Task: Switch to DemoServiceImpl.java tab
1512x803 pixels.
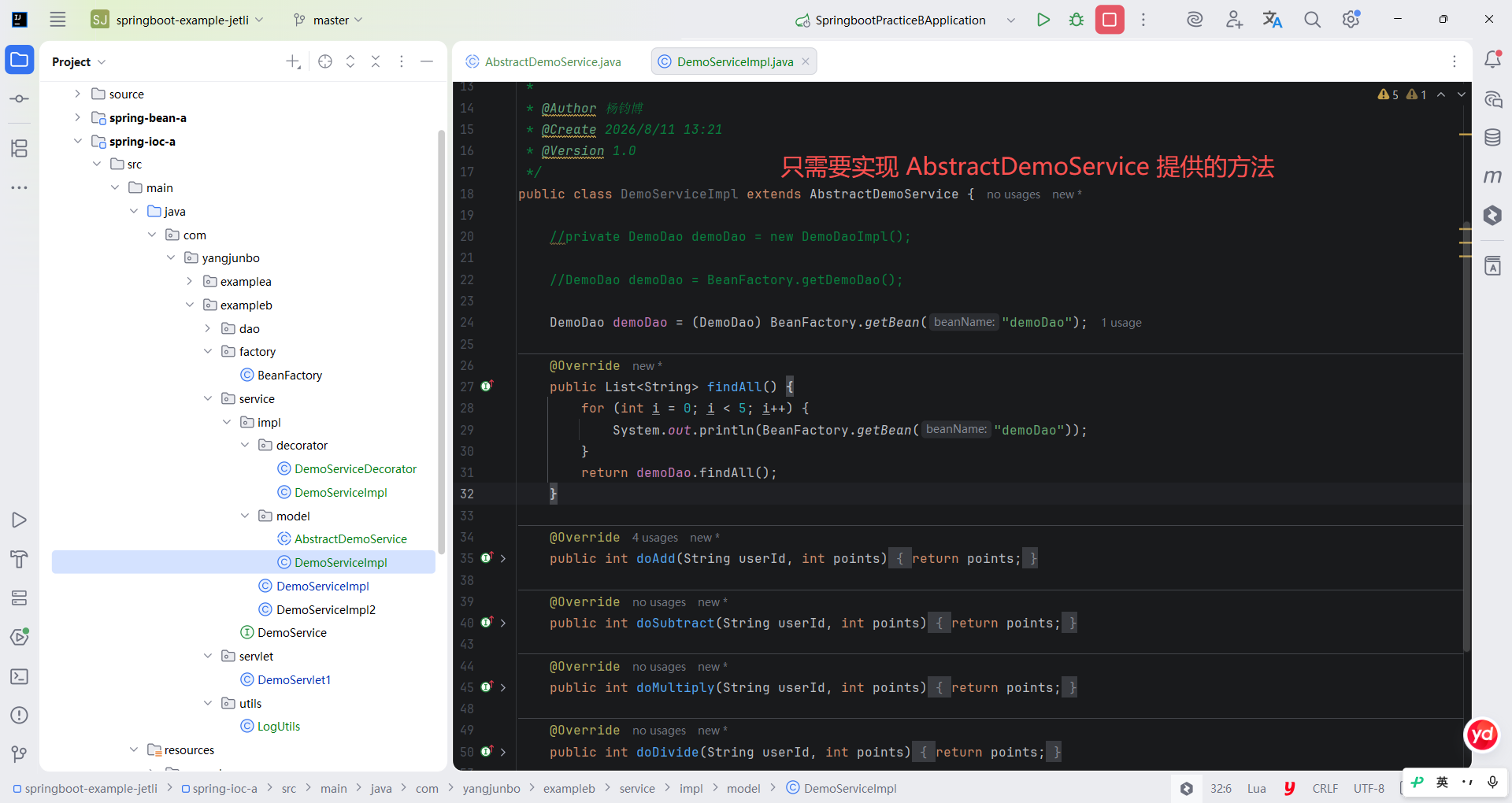Action: point(734,61)
